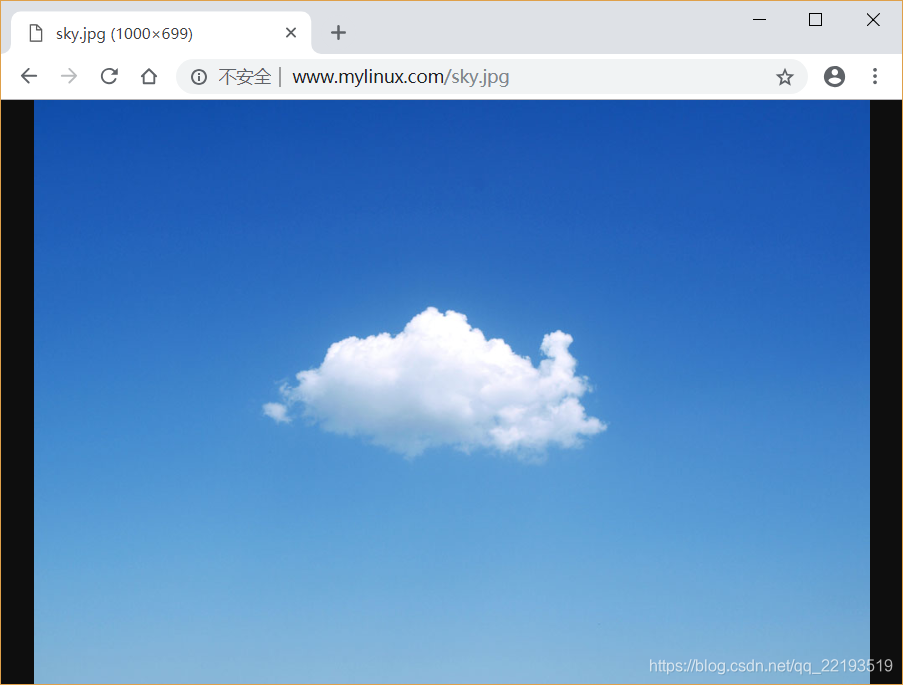Close the sky.jpg tab
The image size is (903, 685).
point(291,33)
